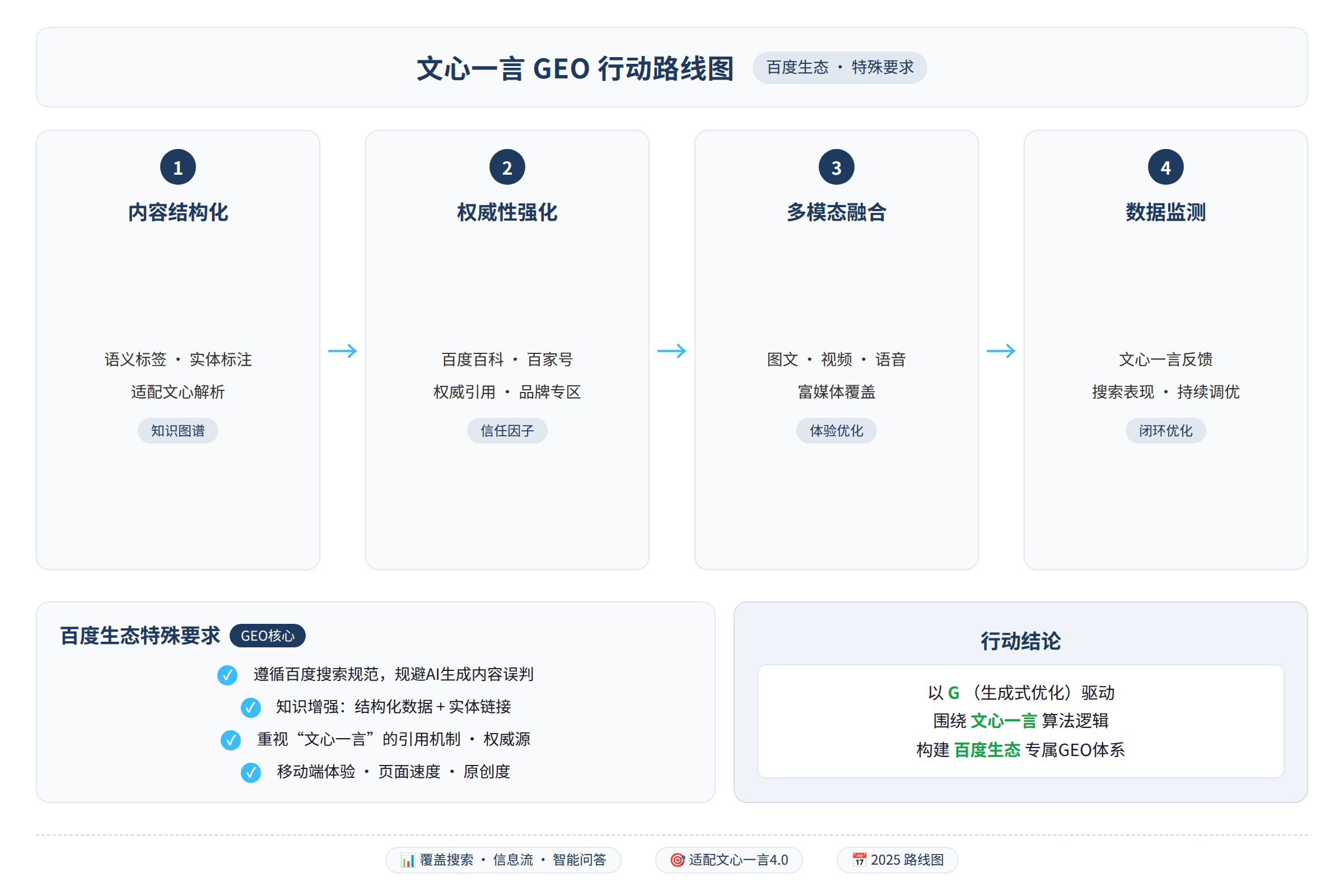Click the line 重视"文心一言"的引用机制 · 权威源
The image size is (1344, 896).
point(393,739)
